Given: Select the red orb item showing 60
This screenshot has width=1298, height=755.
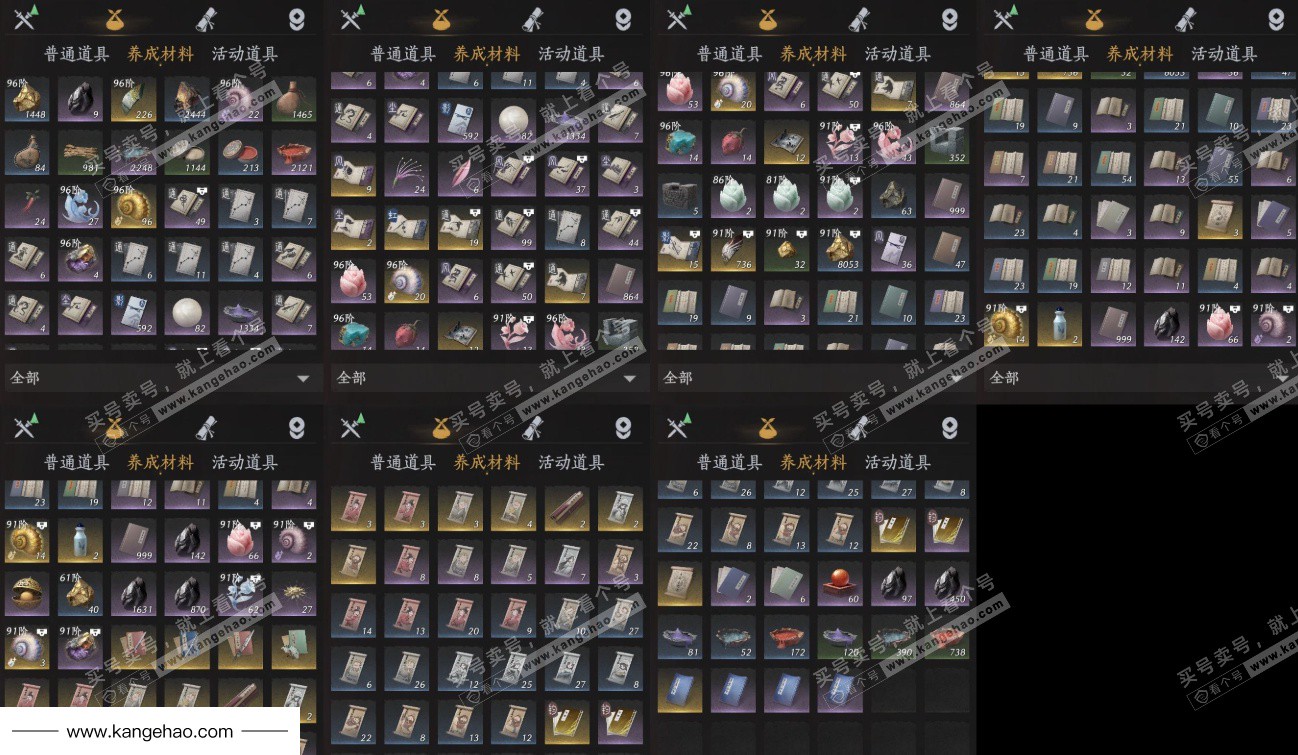Looking at the screenshot, I should 840,583.
